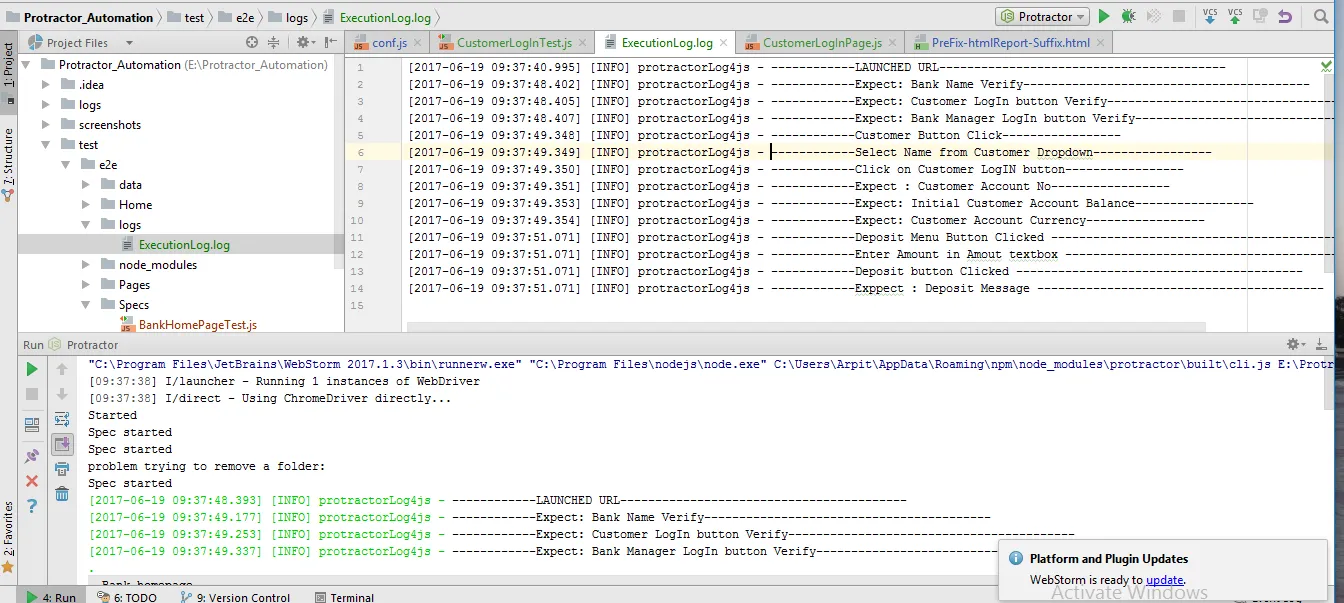
Task: Click the gray Stop square in top toolbar
Action: [1179, 16]
